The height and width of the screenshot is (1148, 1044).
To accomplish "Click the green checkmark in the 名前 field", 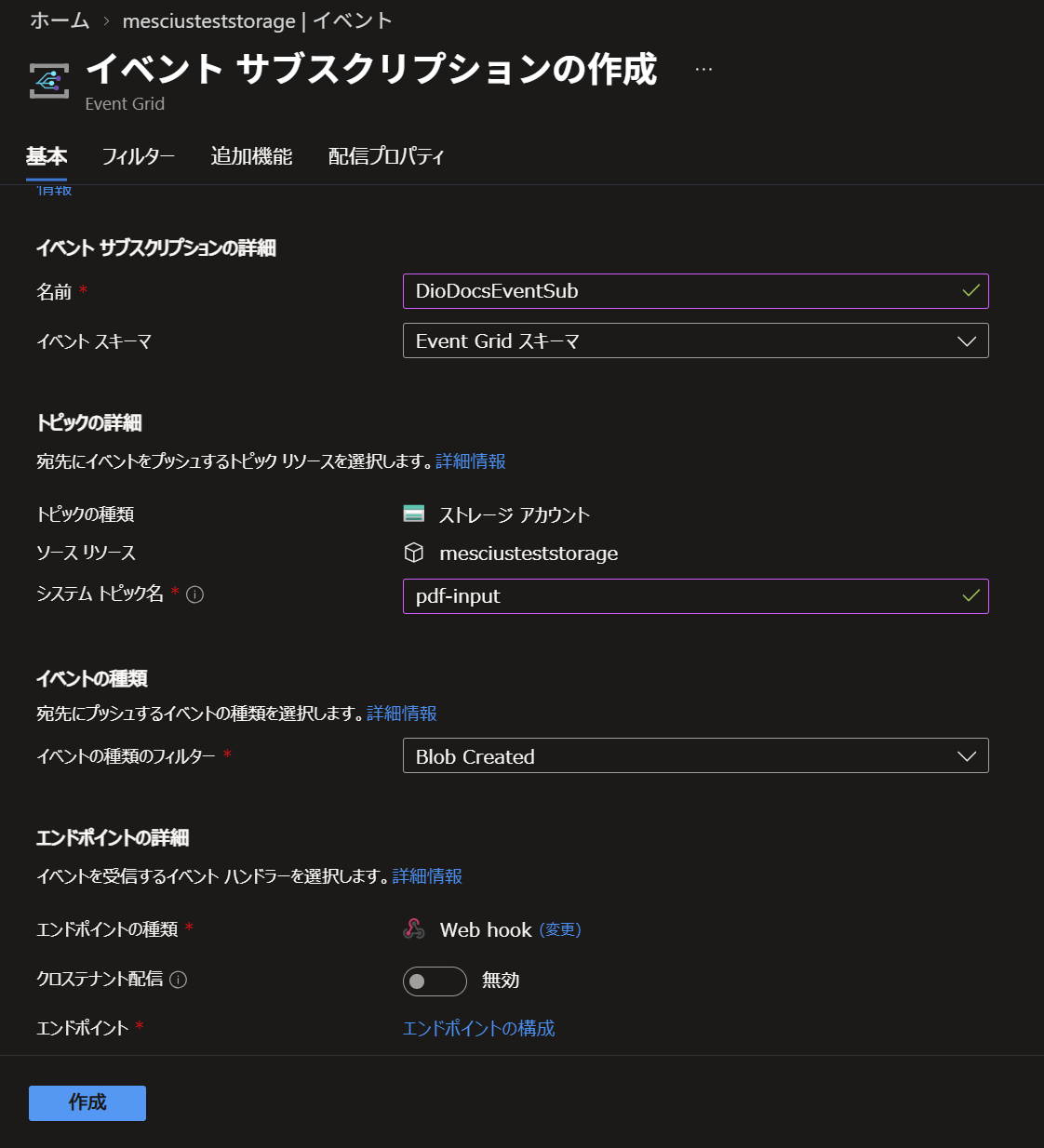I will coord(970,291).
